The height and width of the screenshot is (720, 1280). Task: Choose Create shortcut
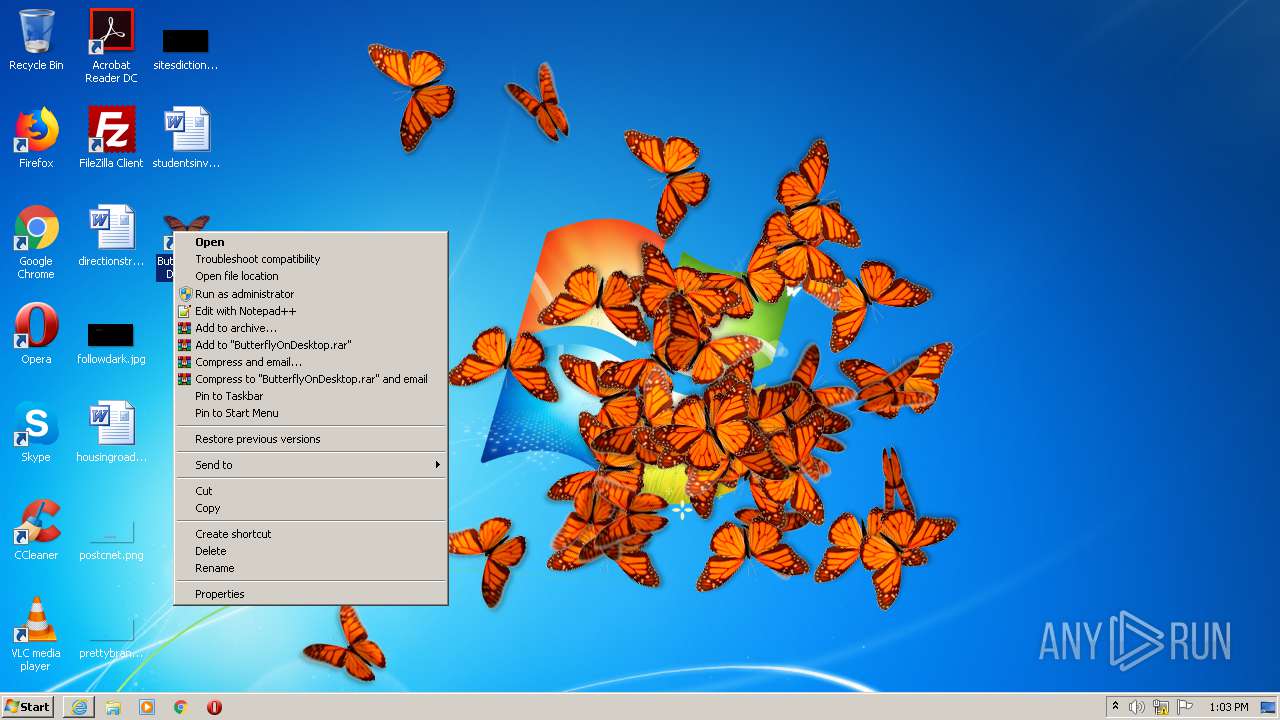(311, 534)
